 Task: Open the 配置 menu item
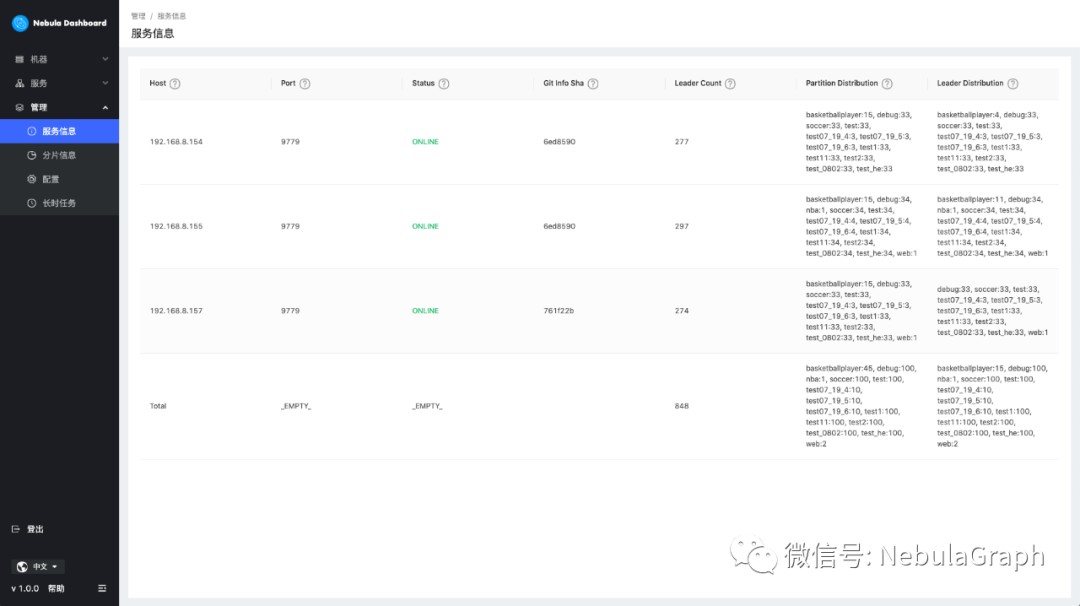point(59,179)
